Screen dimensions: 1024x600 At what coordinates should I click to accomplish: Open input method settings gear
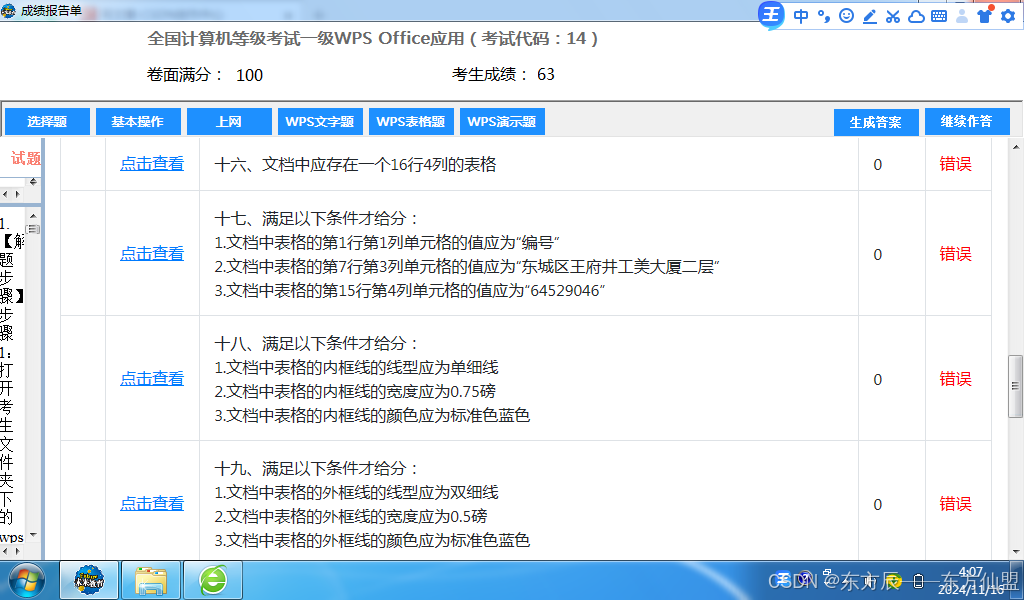pyautogui.click(x=1008, y=16)
